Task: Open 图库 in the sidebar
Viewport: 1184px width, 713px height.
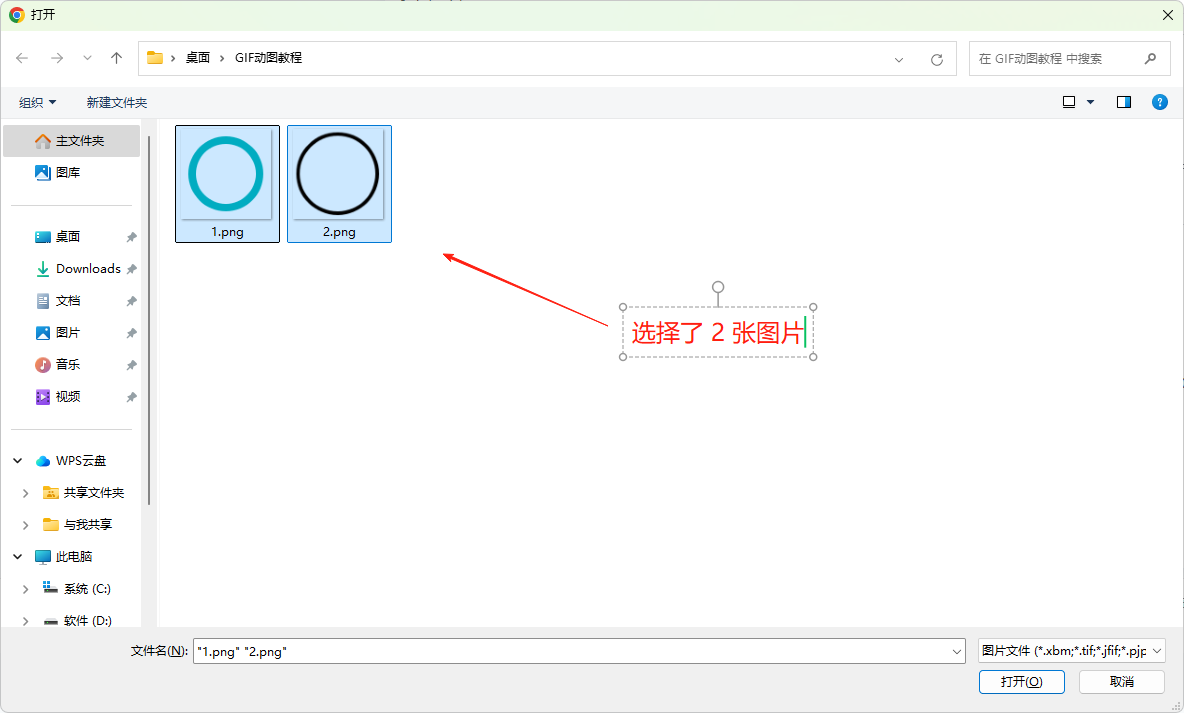Action: coord(68,172)
